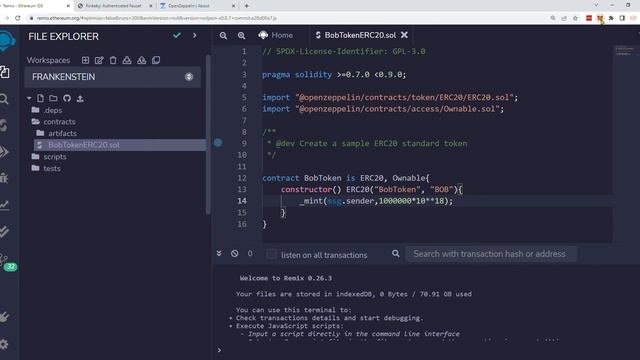Click the file explorer vertical scrollbar

(208, 135)
